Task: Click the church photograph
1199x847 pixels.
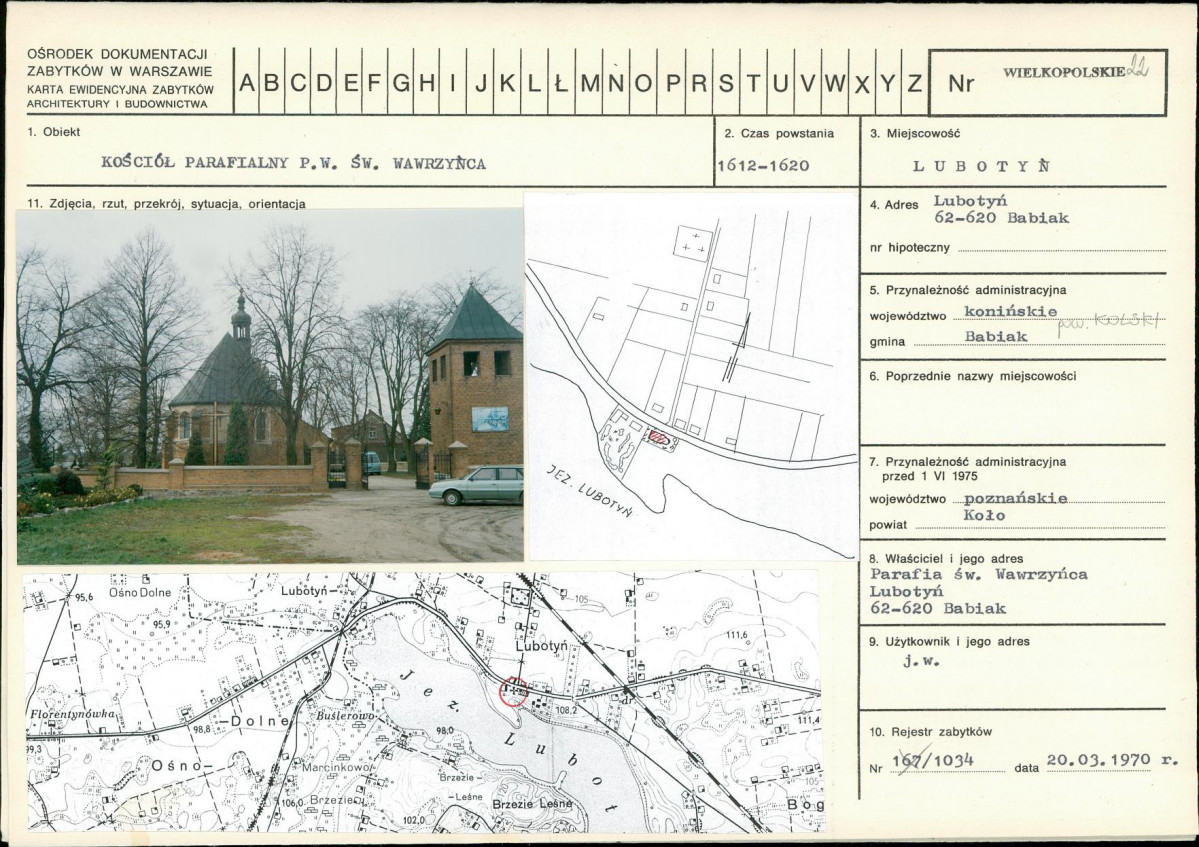Action: (270, 387)
